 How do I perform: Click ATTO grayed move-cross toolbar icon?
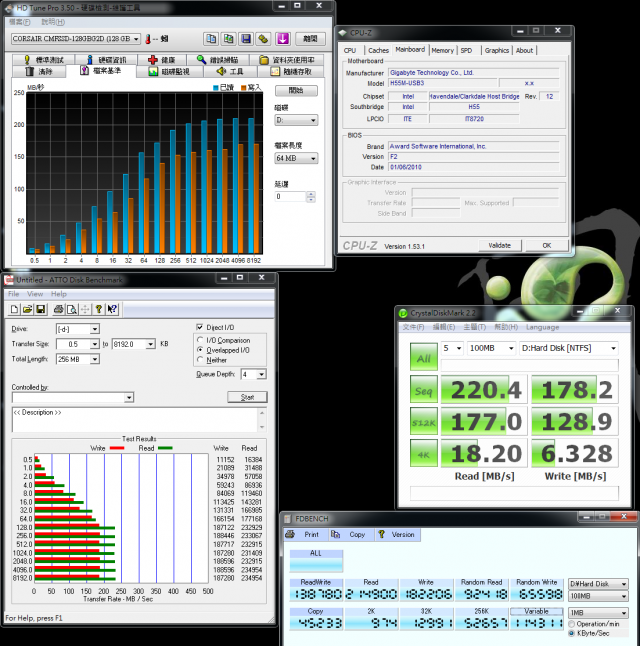(x=85, y=309)
